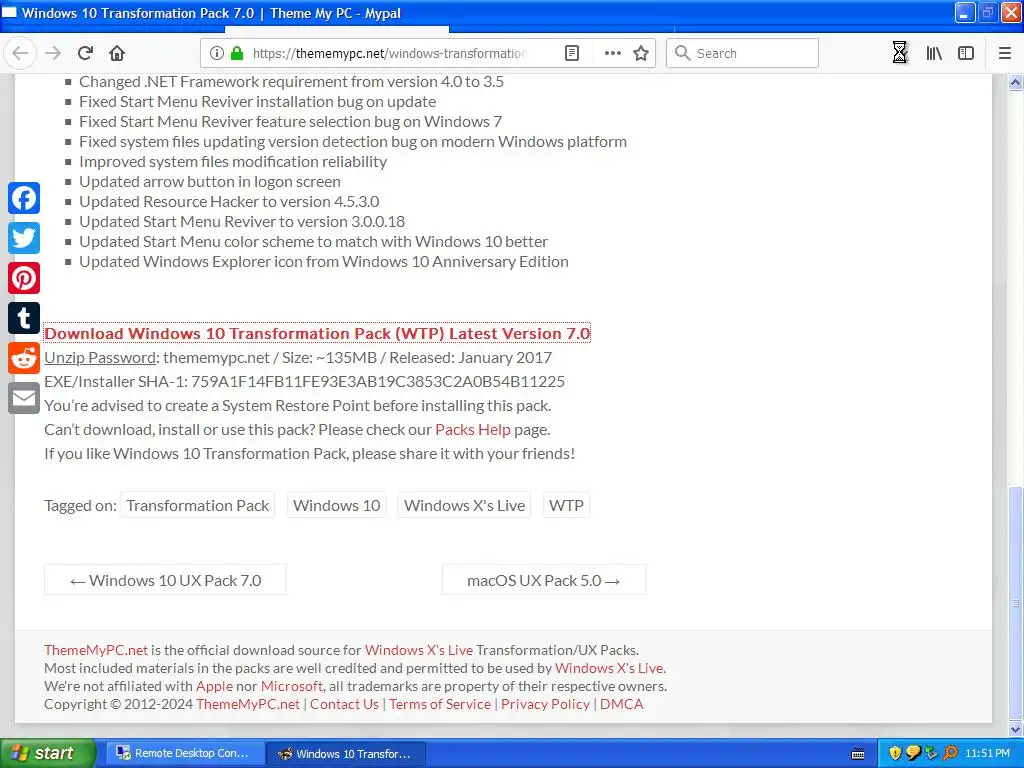Click the green secure connection padlock
The image size is (1024, 768).
[237, 54]
